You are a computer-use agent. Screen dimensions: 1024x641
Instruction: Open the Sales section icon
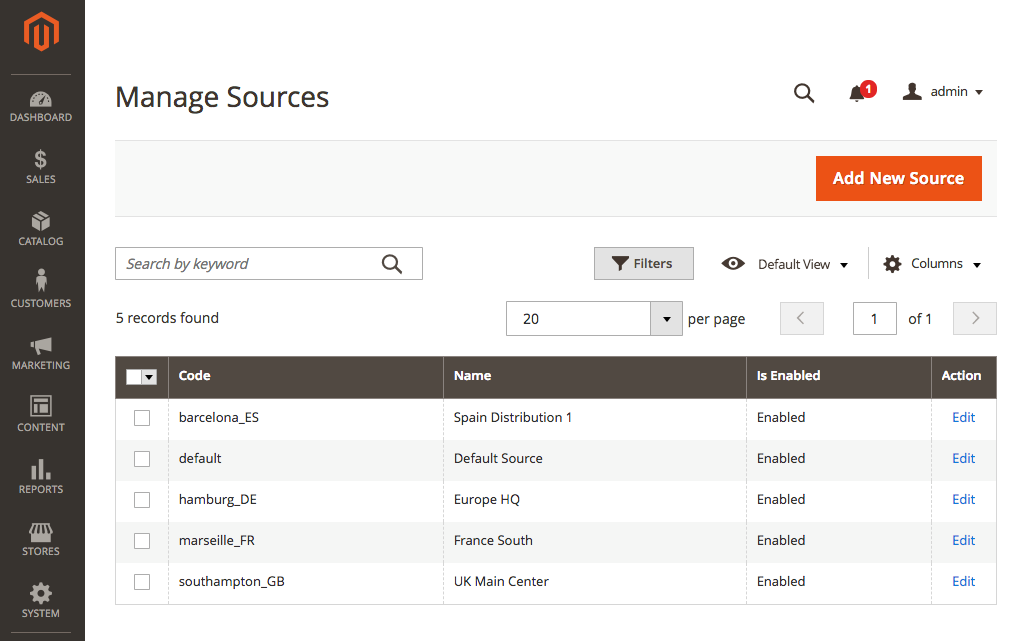pos(41,160)
